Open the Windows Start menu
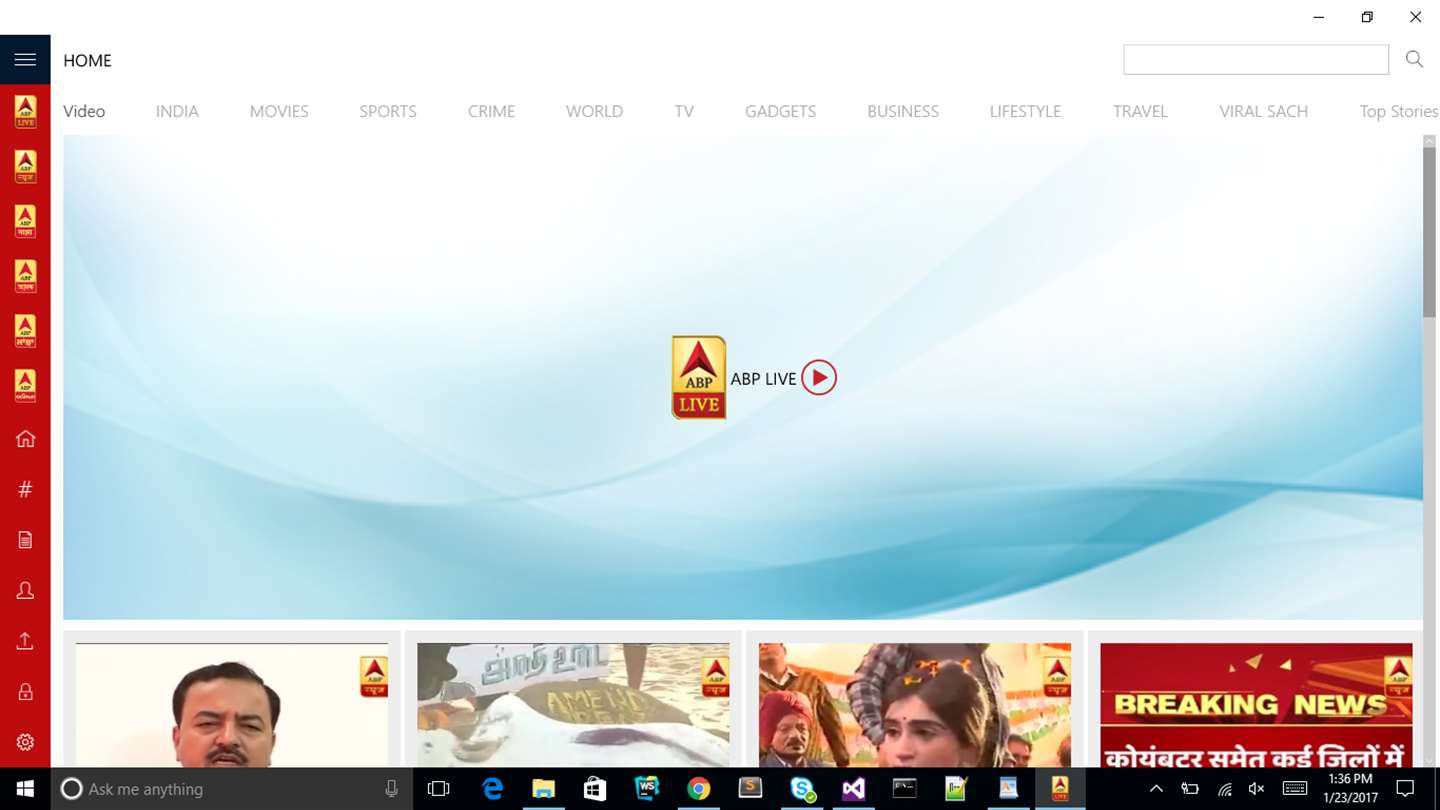This screenshot has width=1440, height=810. pyautogui.click(x=25, y=789)
